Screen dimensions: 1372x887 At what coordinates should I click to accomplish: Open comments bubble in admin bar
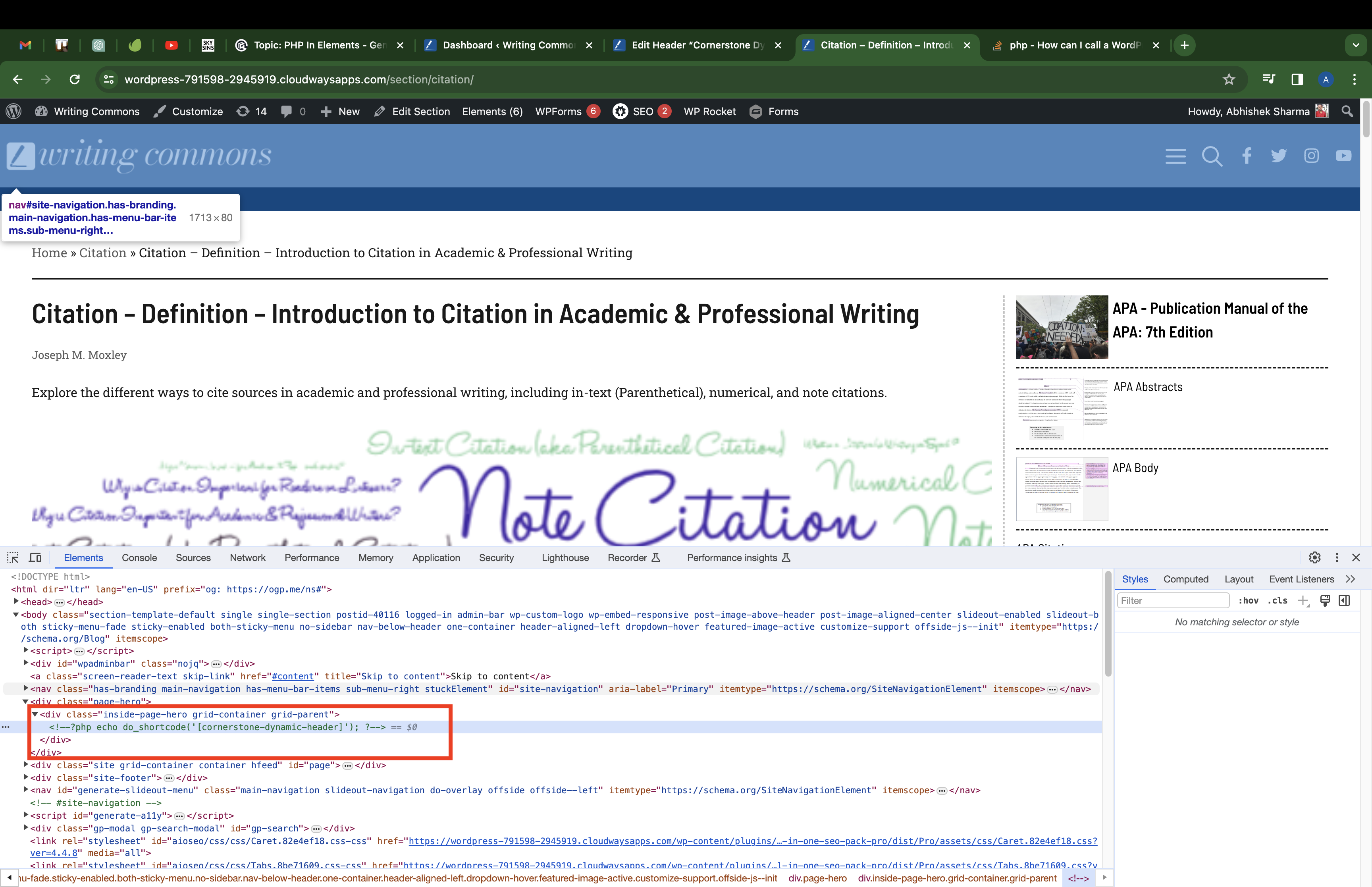pos(293,111)
